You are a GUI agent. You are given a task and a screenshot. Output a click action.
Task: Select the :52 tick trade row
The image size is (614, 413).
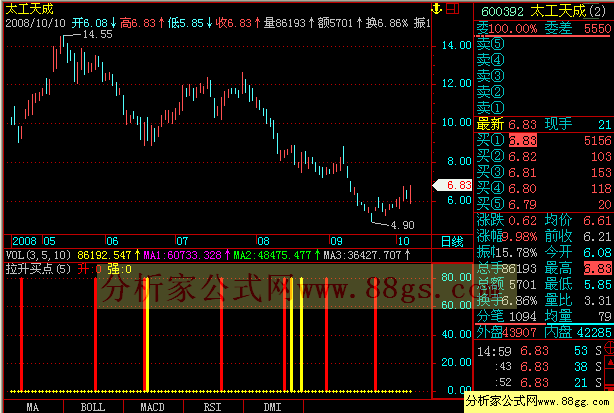540,382
